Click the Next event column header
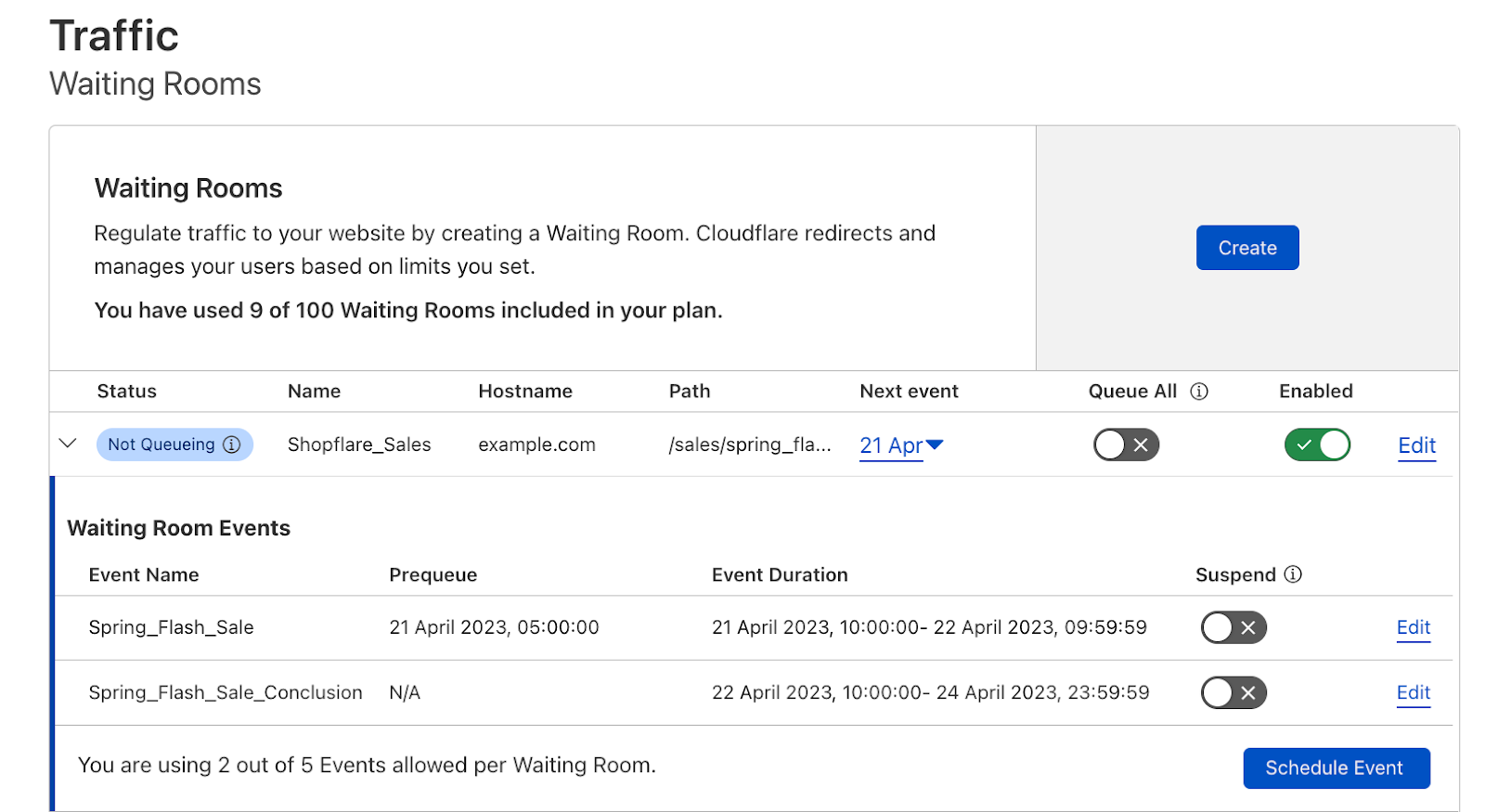1485x812 pixels. [909, 392]
